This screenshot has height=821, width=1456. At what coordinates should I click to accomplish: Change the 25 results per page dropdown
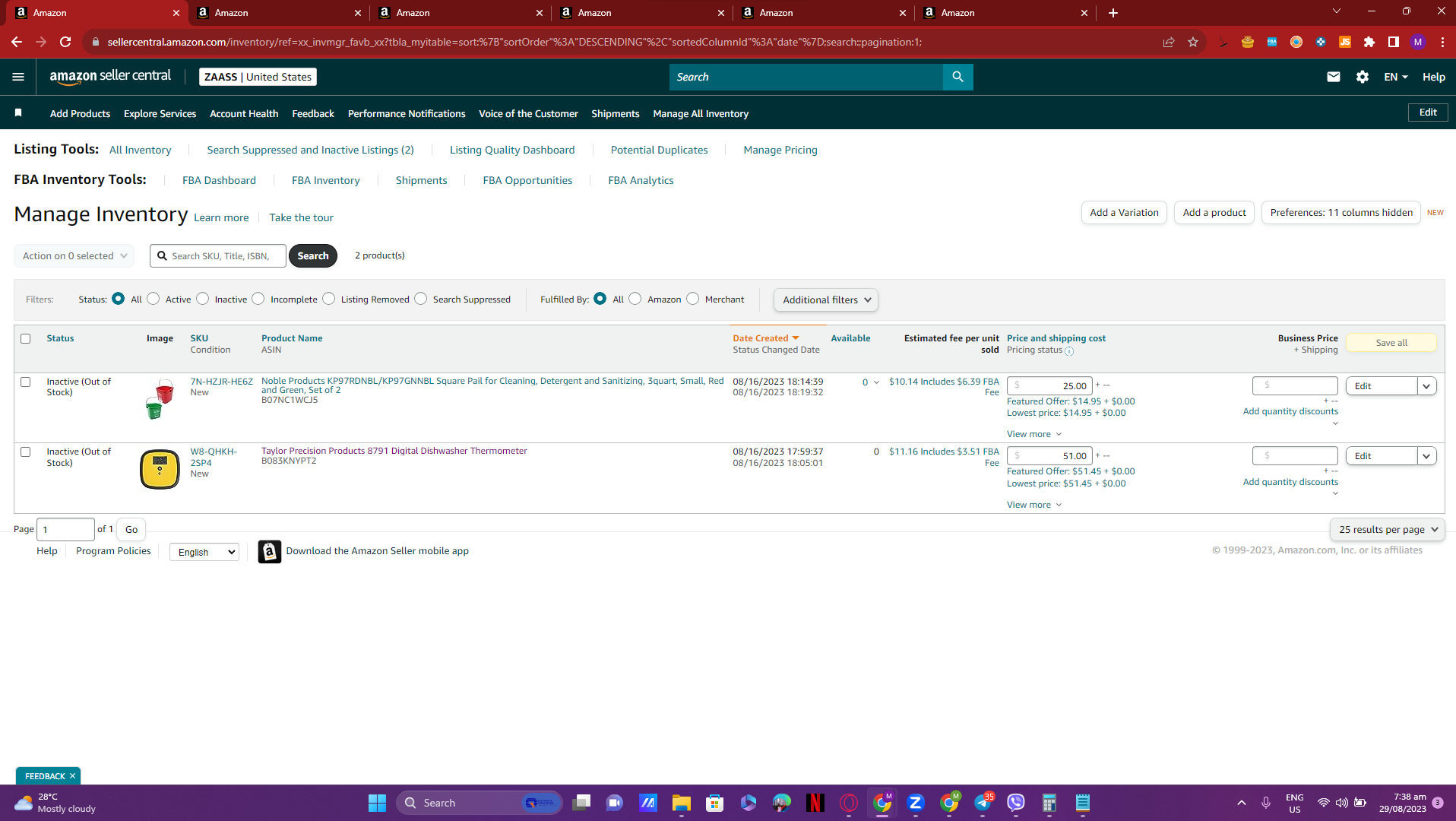(x=1388, y=530)
